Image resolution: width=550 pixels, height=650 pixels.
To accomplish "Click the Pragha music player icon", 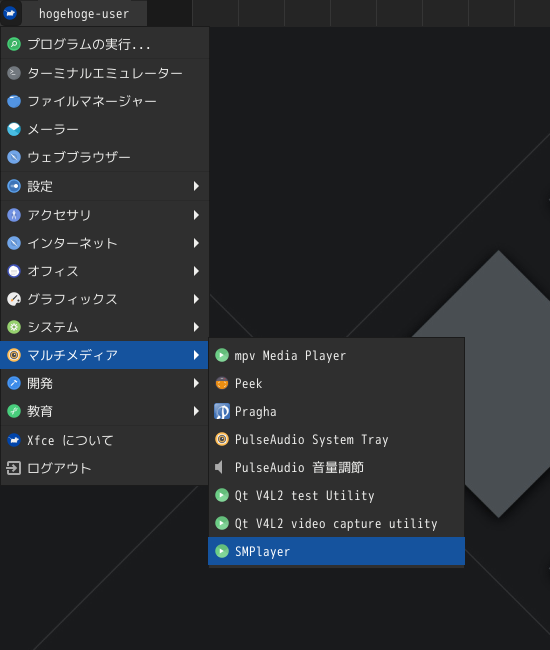I will (222, 411).
